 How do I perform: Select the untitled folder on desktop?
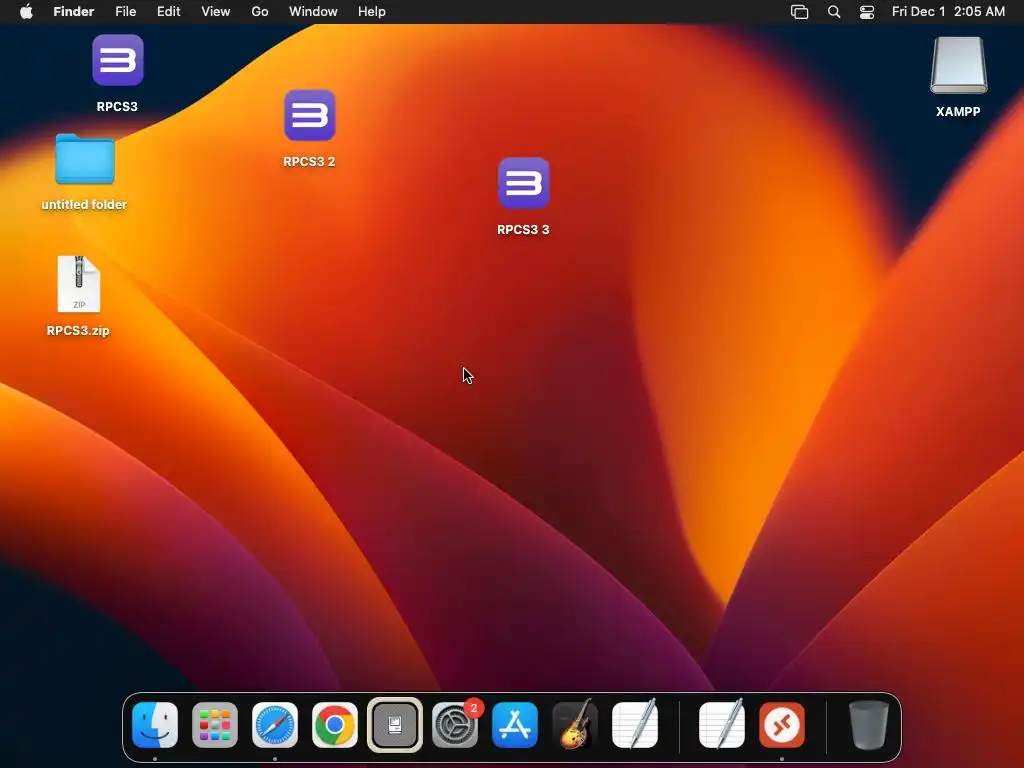pyautogui.click(x=85, y=159)
